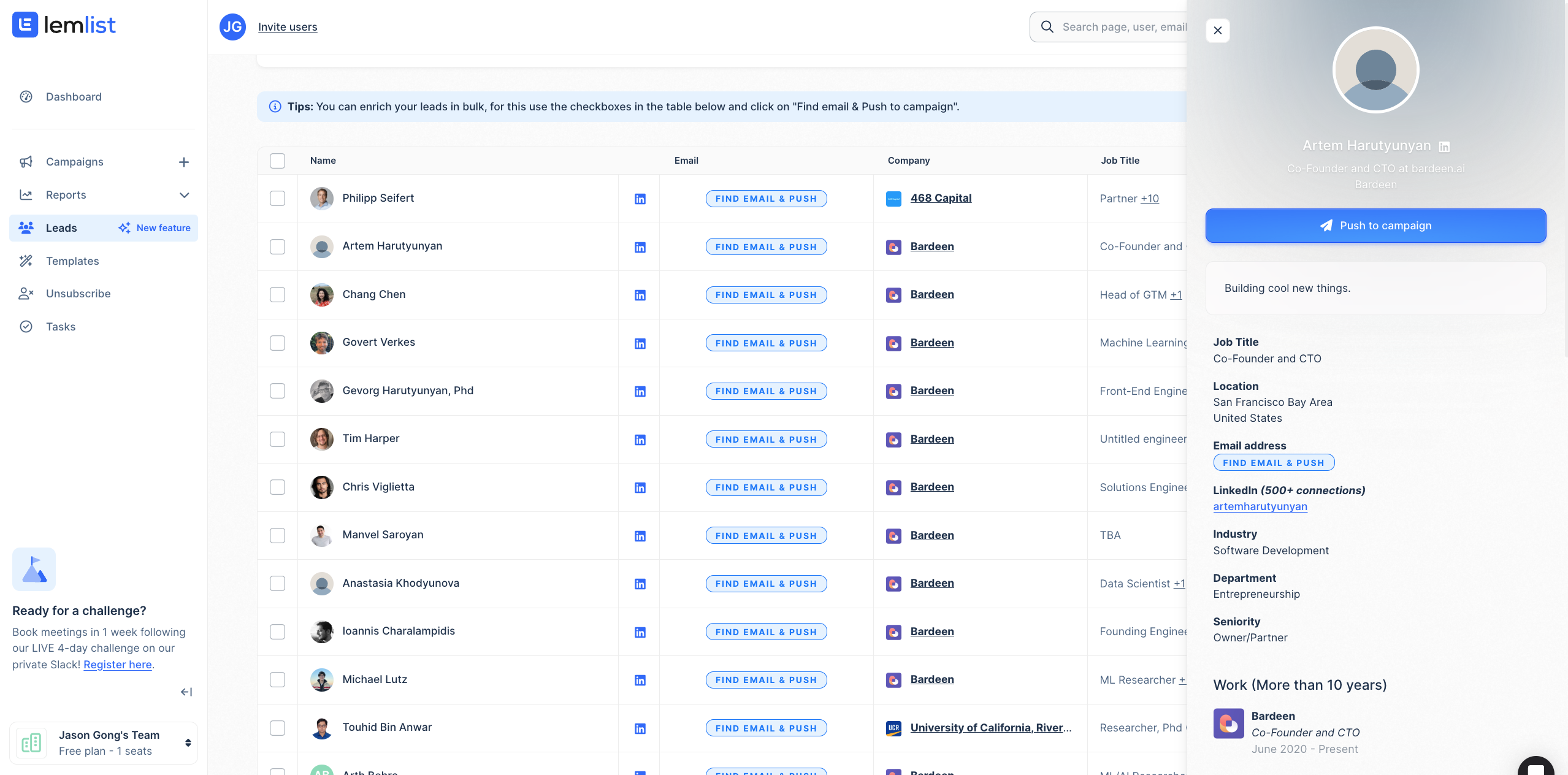Click the JG user avatar
Screen dimensions: 1568x775
click(232, 27)
